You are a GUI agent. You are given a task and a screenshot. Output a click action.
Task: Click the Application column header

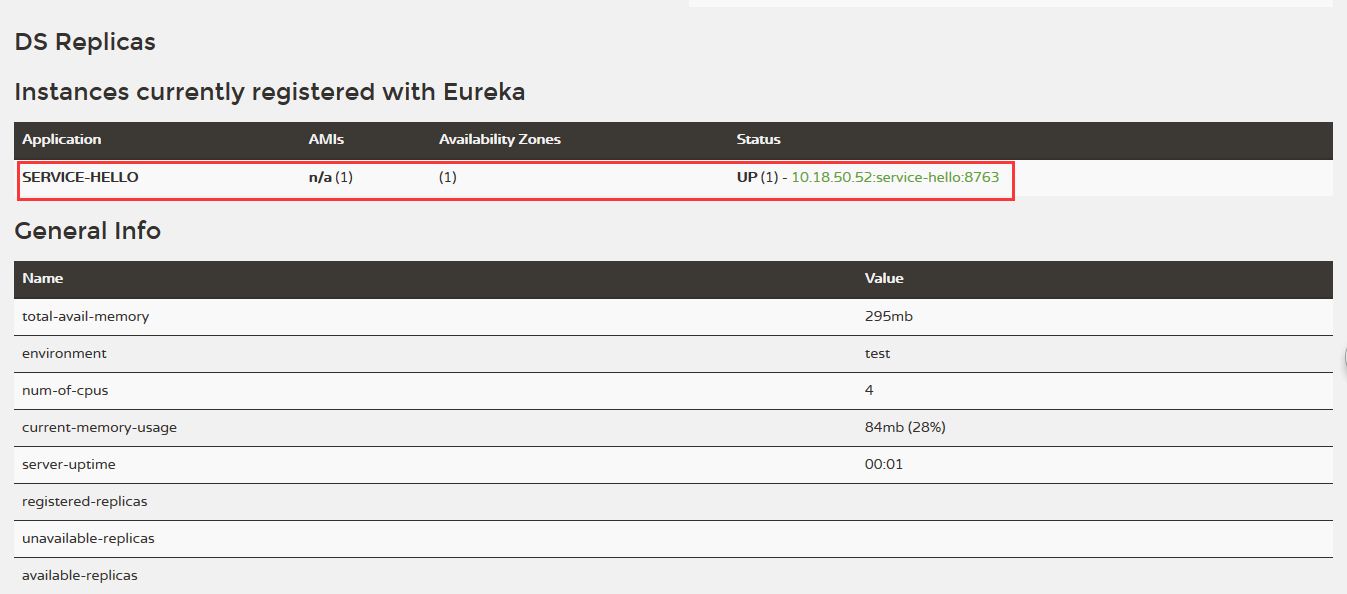coord(62,139)
